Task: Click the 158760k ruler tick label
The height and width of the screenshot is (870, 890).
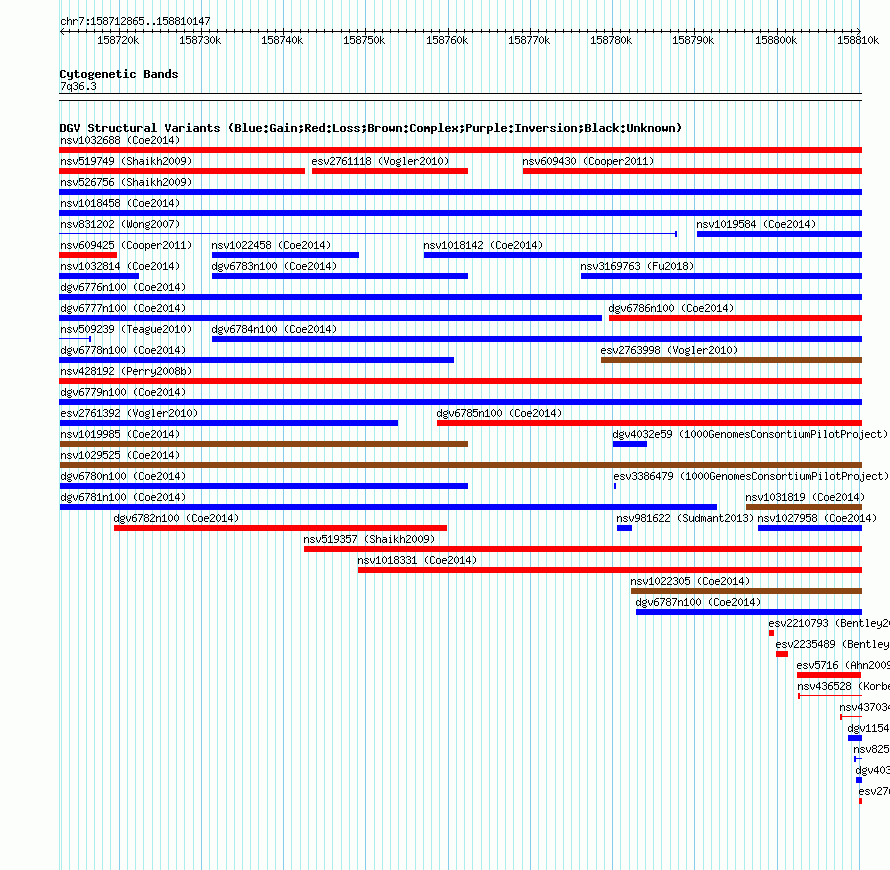Action: [x=447, y=40]
